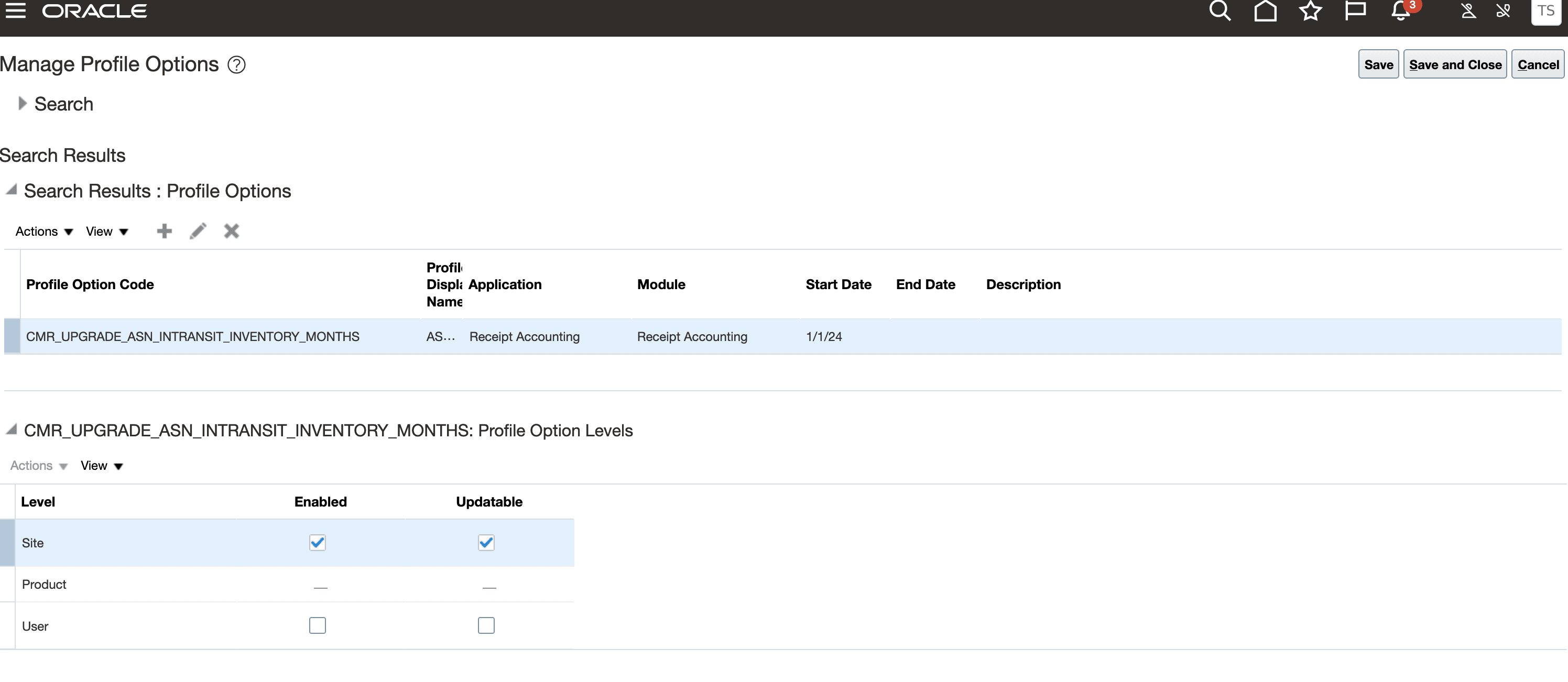
Task: Uncheck Updatable checkbox for Site level
Action: point(486,542)
